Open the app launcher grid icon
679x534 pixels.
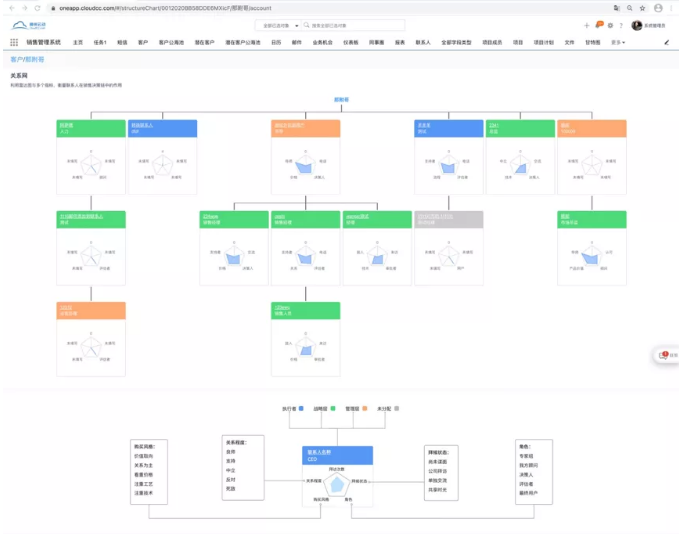click(x=14, y=43)
